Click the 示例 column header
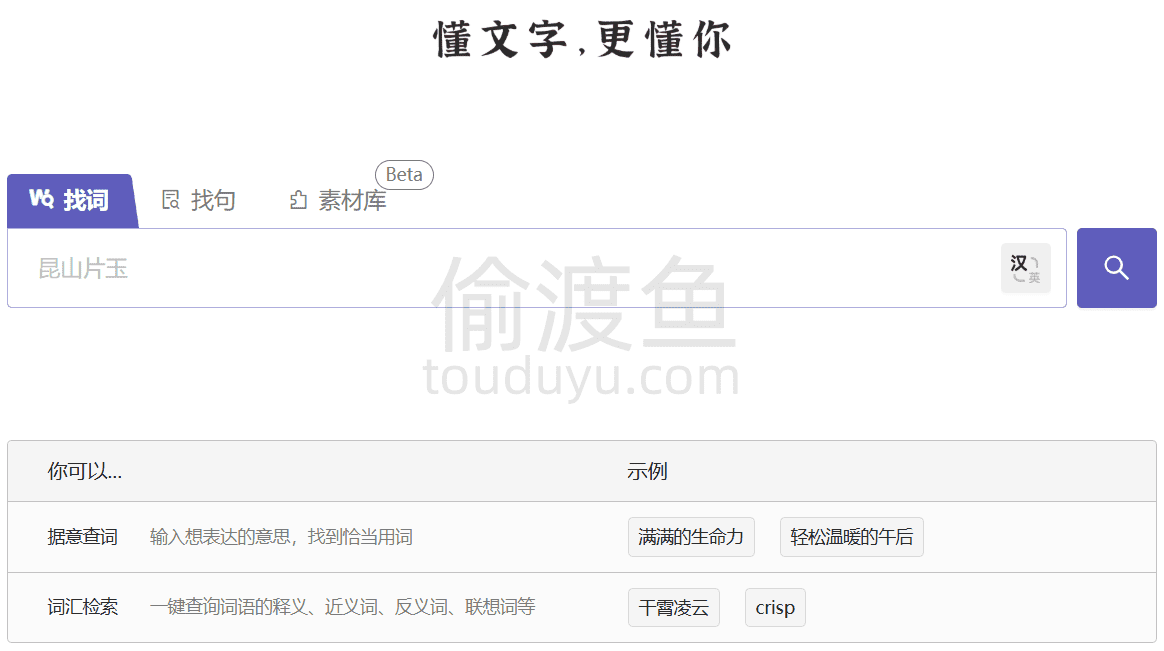 [x=647, y=471]
